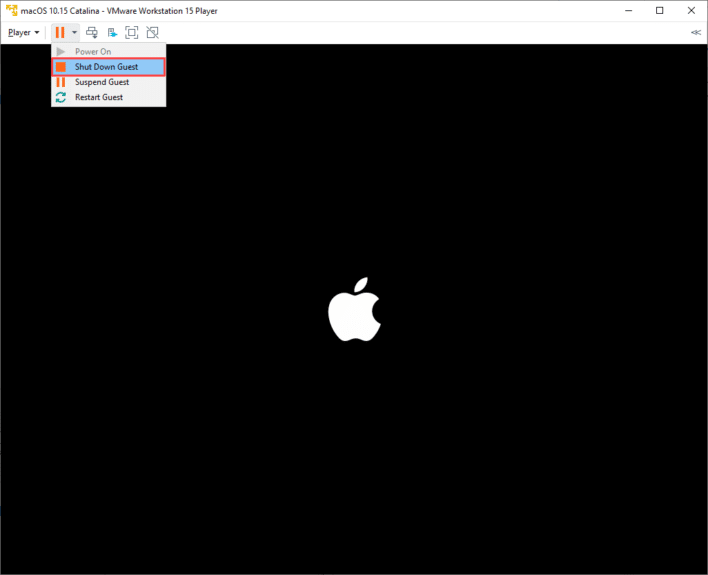Minimize the VMware Player window

pos(629,10)
